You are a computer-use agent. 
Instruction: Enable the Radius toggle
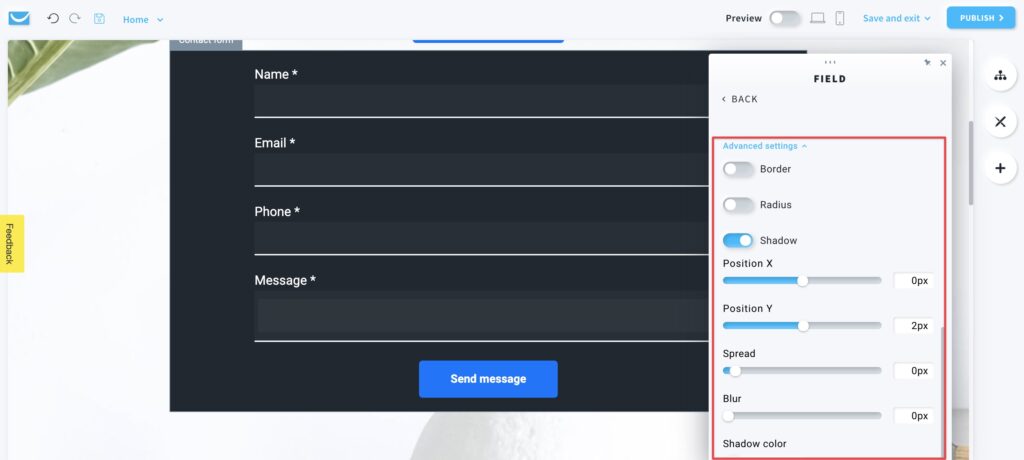(738, 205)
